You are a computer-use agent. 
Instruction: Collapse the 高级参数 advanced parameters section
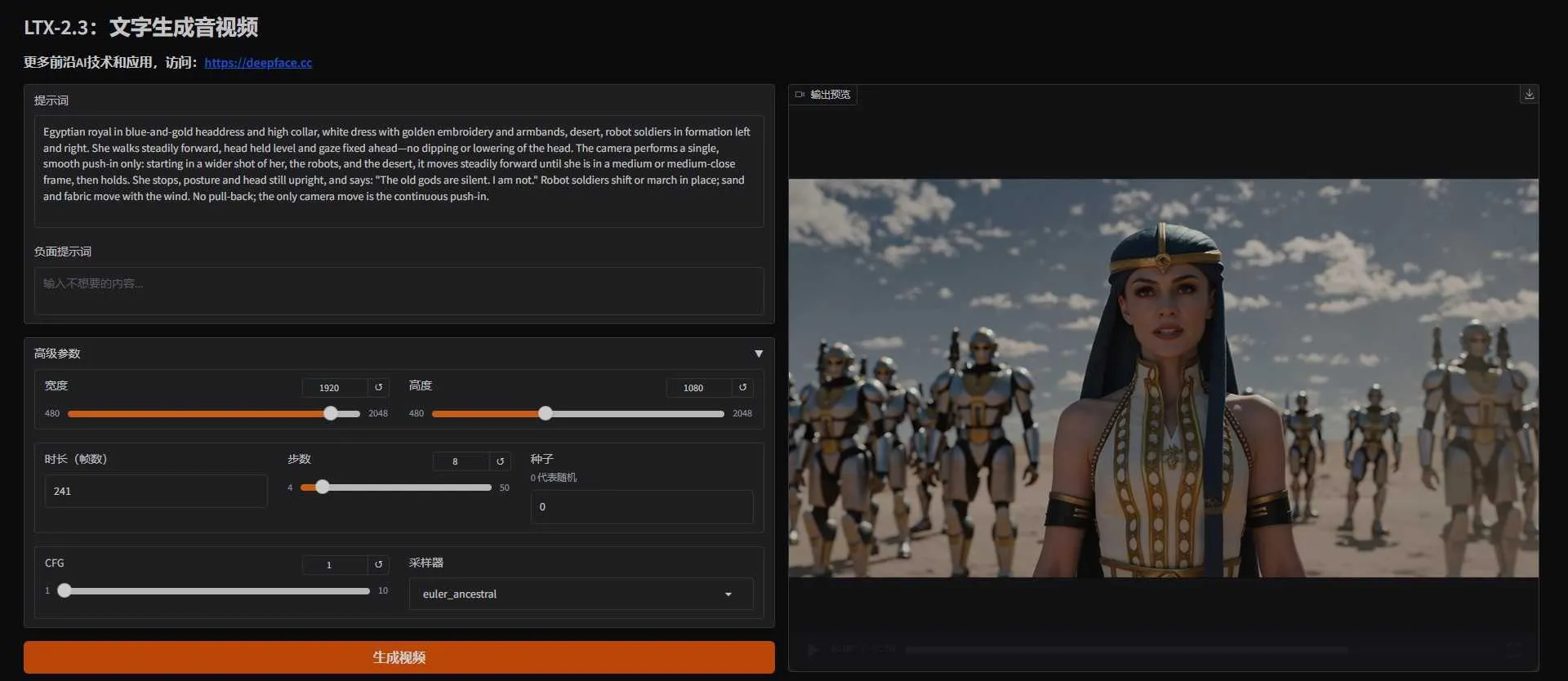(x=758, y=354)
